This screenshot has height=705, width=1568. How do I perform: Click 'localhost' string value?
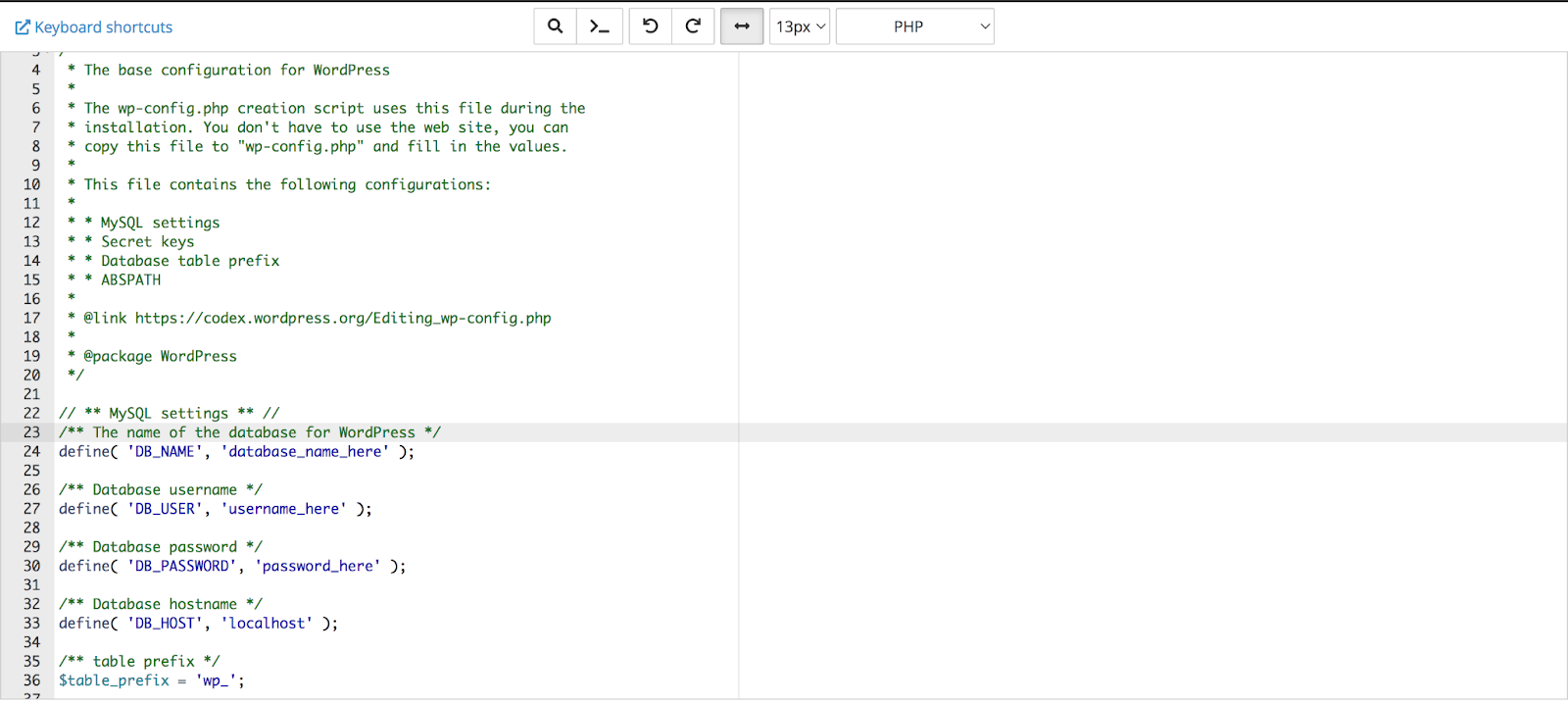click(x=267, y=624)
